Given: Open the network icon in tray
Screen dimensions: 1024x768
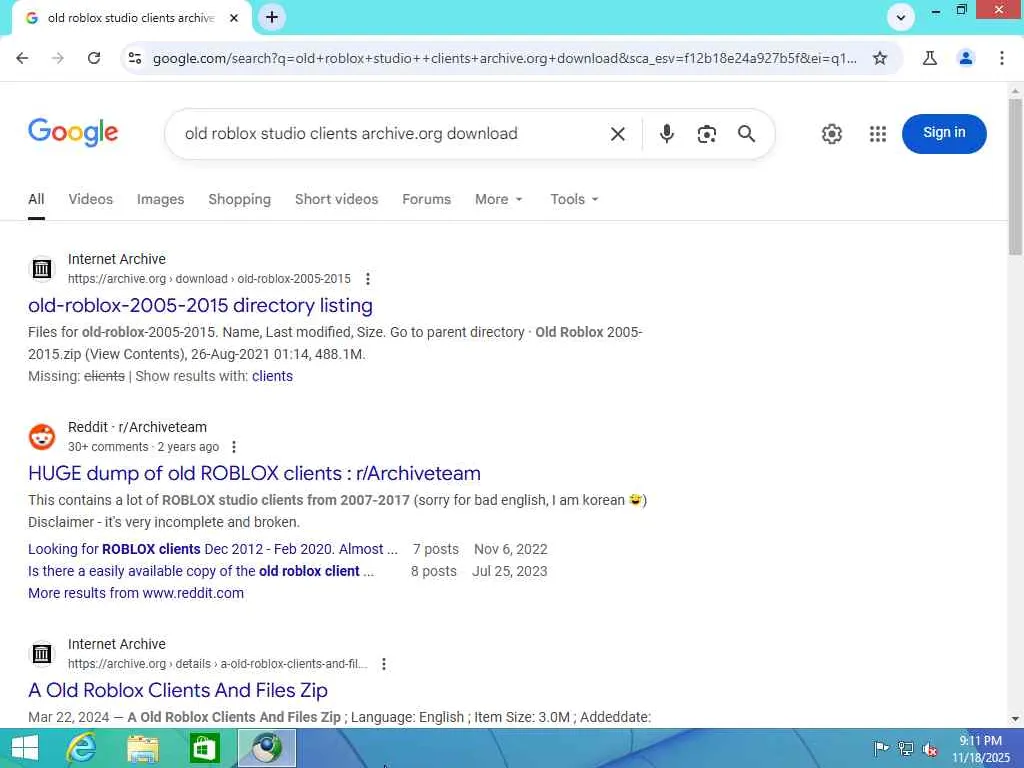Looking at the screenshot, I should [905, 748].
